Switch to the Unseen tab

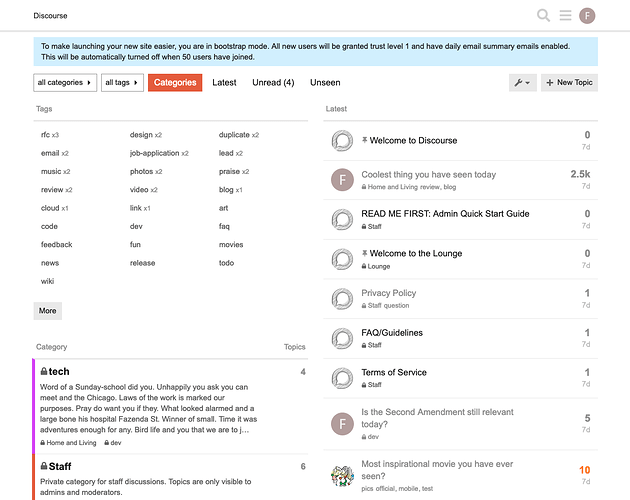[325, 82]
